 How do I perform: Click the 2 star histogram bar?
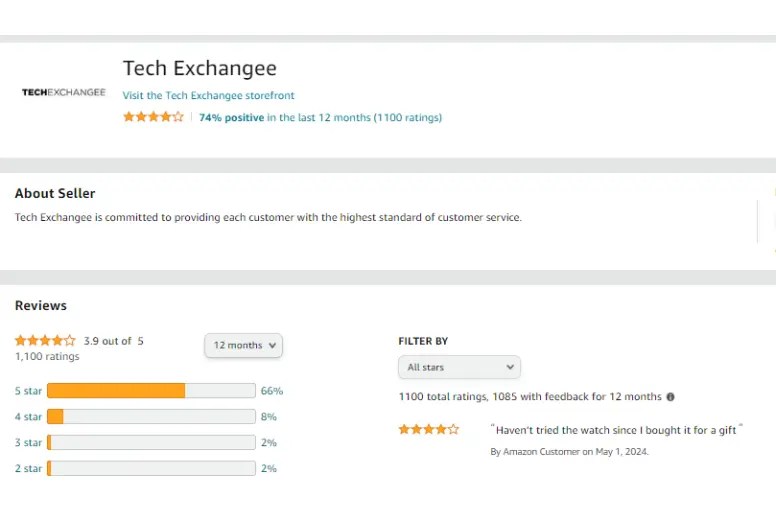[x=151, y=469]
